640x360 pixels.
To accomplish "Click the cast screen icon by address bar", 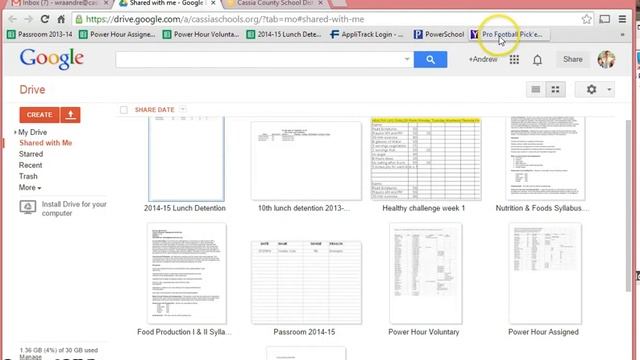I will 604,19.
